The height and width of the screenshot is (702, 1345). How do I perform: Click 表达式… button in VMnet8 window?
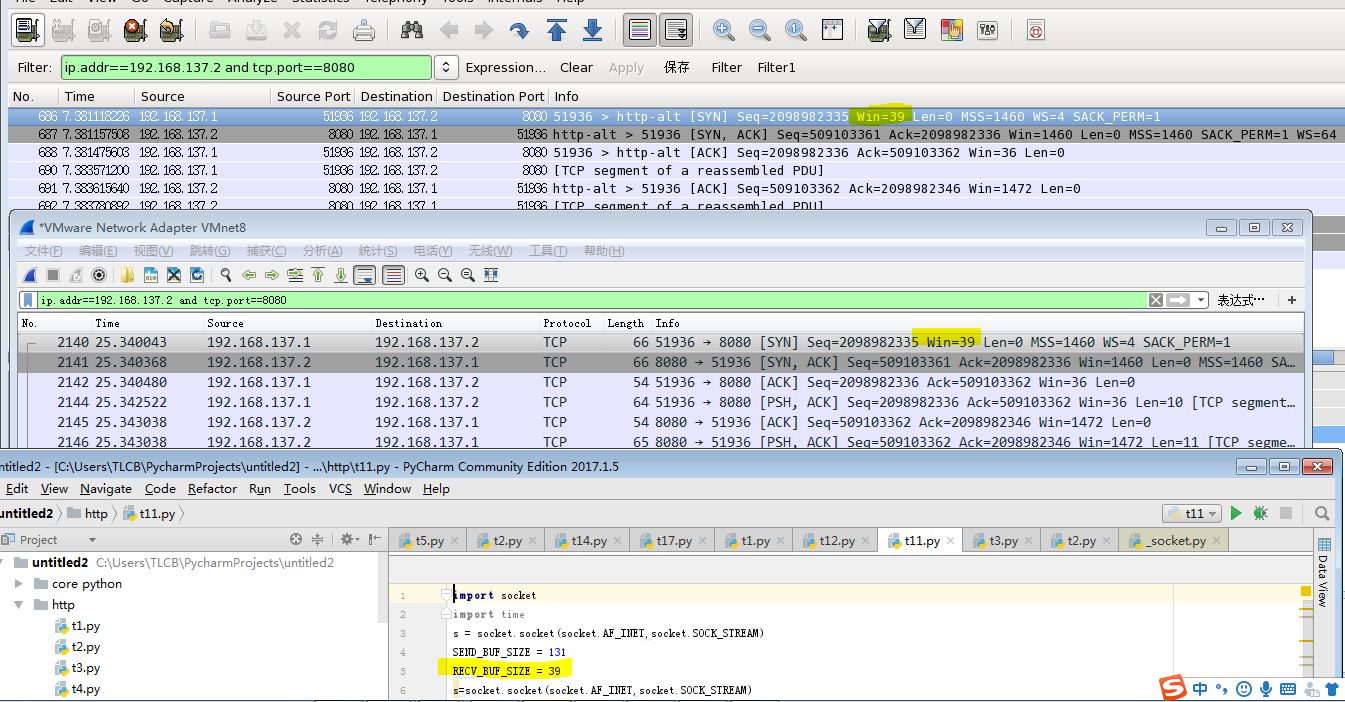coord(1241,300)
